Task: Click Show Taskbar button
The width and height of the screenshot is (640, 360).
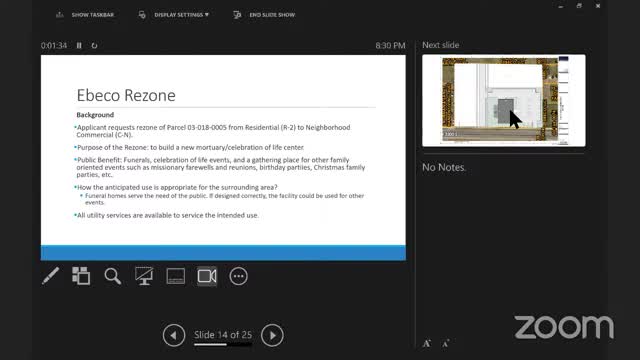Action: (x=85, y=15)
